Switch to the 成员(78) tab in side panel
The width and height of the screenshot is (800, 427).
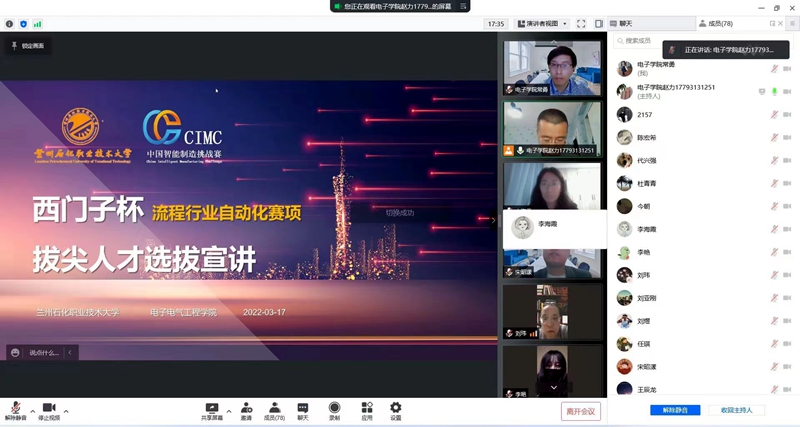pyautogui.click(x=716, y=23)
